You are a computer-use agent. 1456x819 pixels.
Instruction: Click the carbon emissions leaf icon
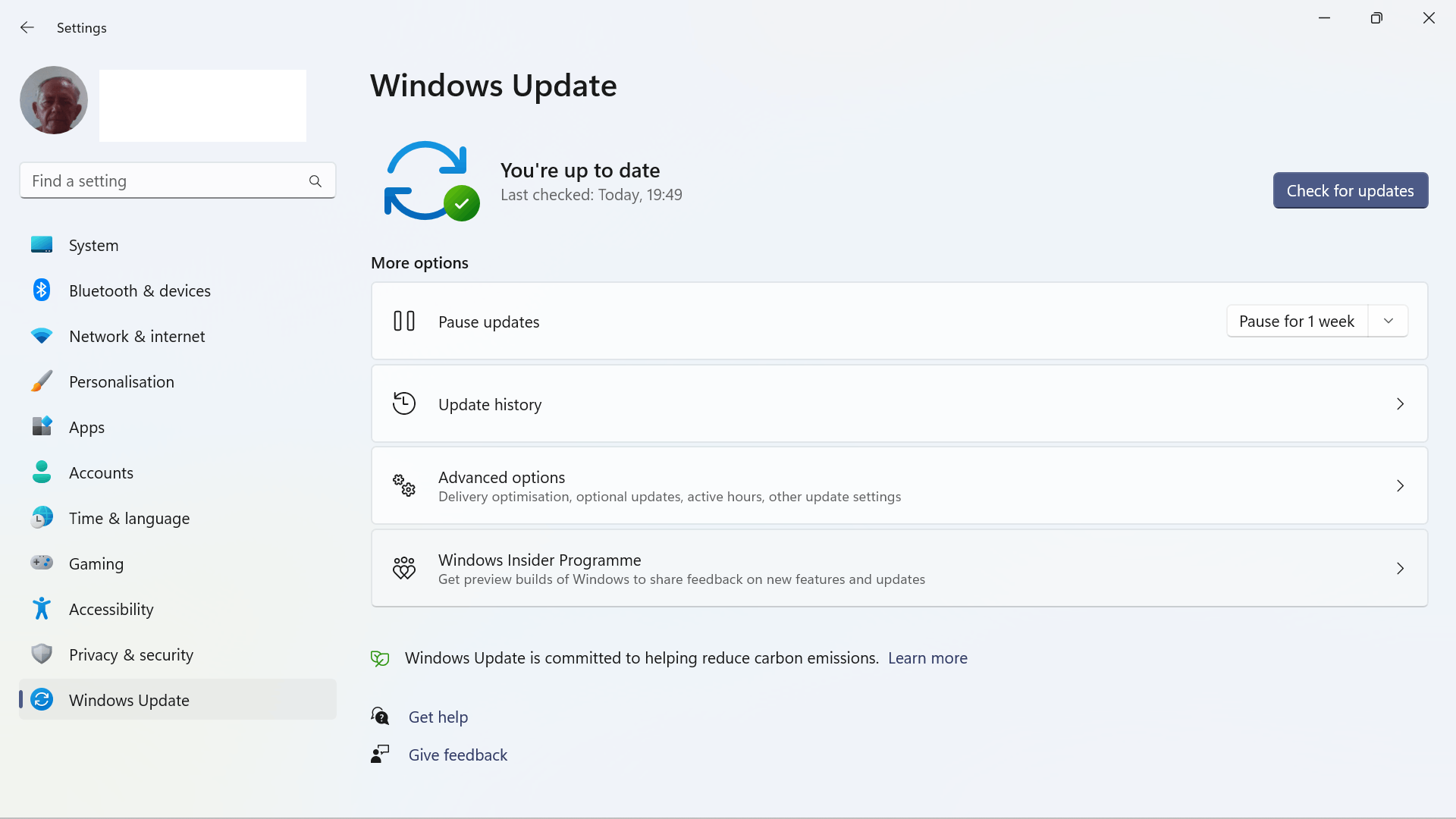click(380, 658)
